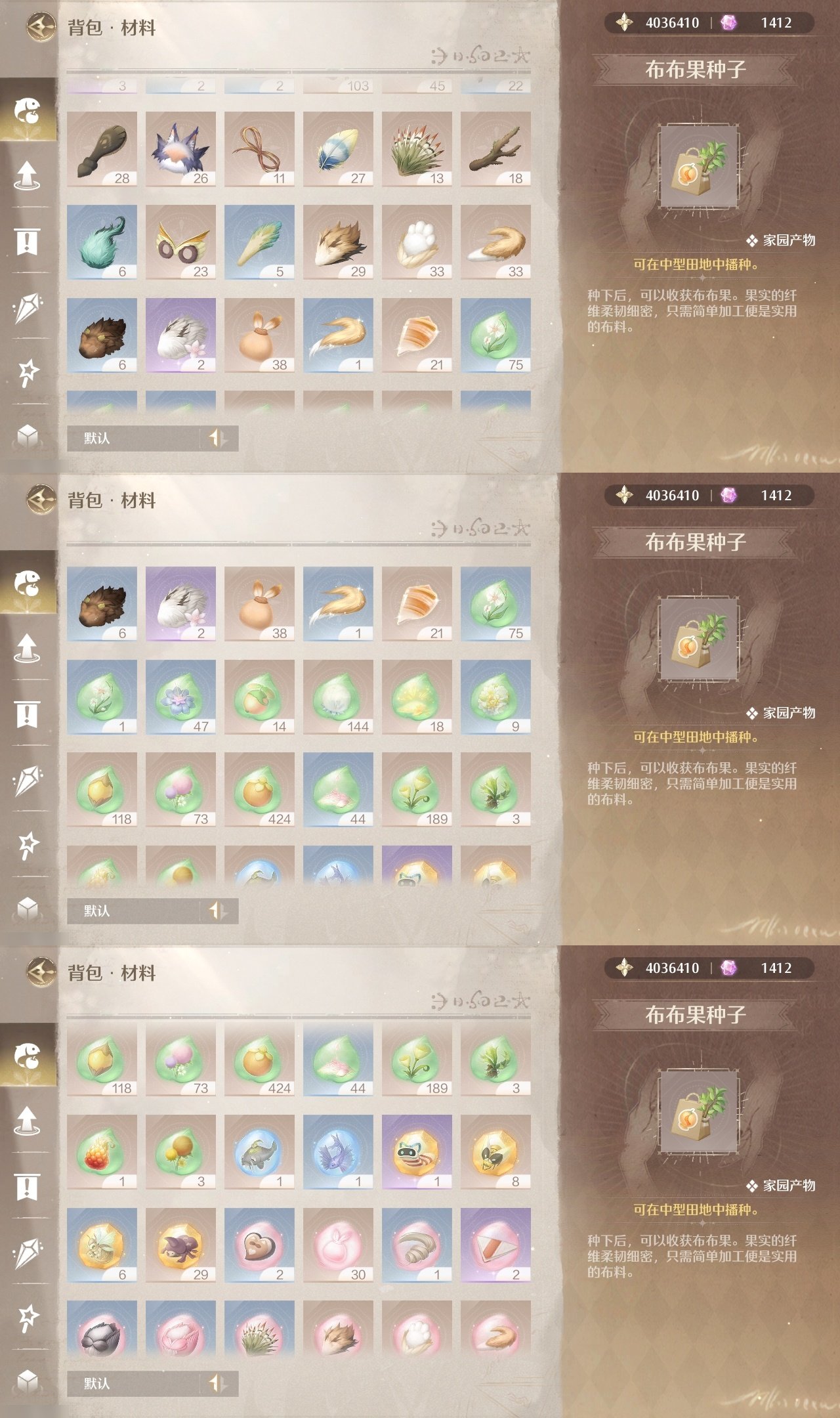Select the wooden club item showing 28
This screenshot has width=840, height=1418.
[x=102, y=149]
